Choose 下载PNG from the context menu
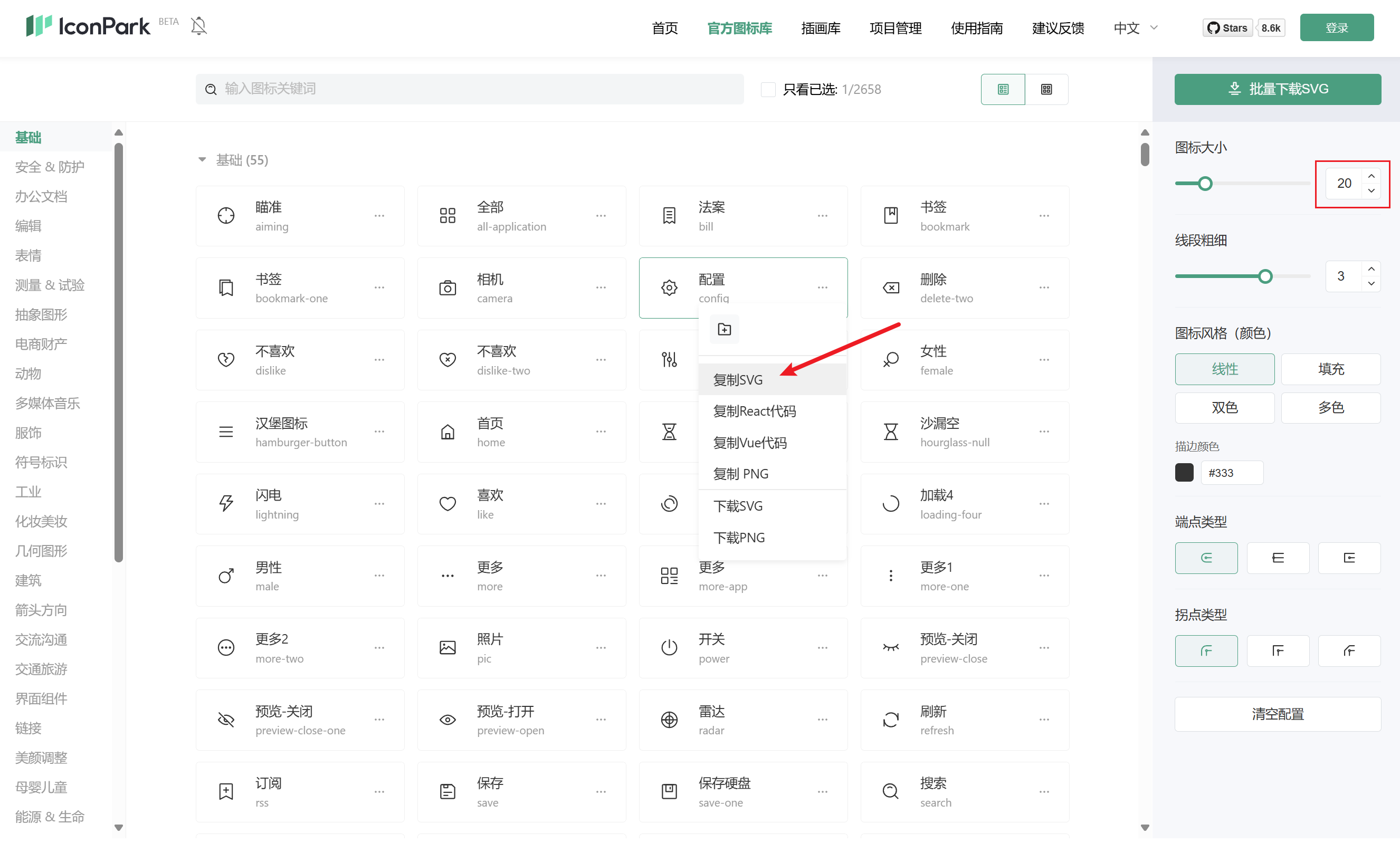The width and height of the screenshot is (1400, 843). tap(739, 538)
